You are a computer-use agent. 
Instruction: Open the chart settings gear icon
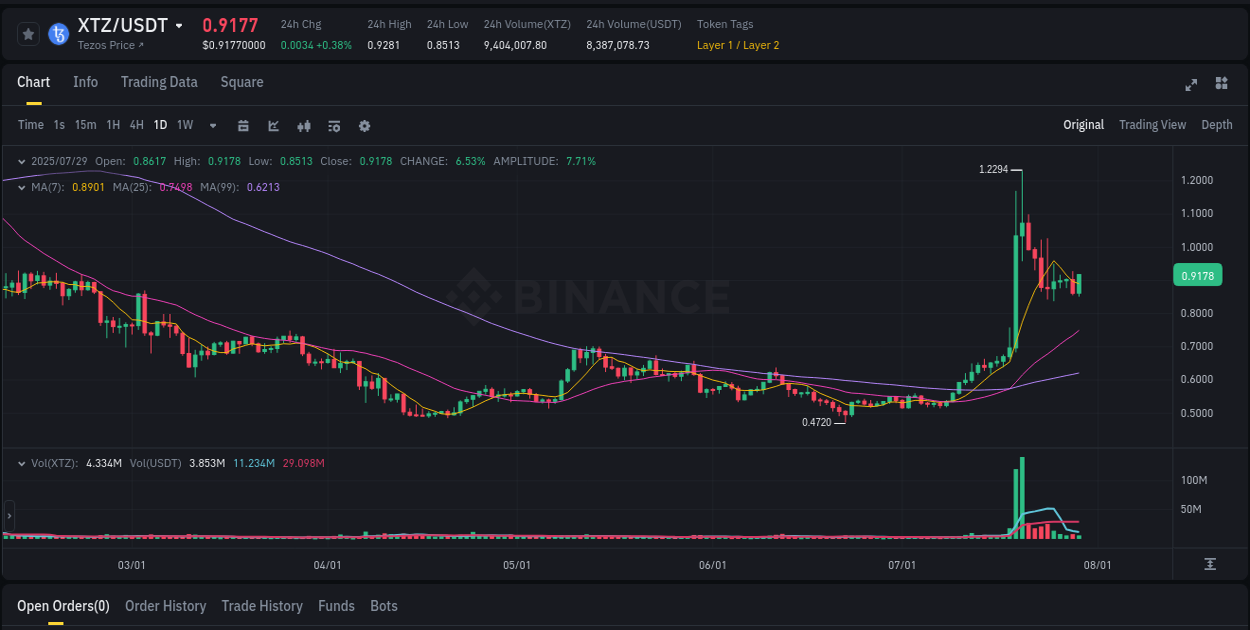coord(364,125)
